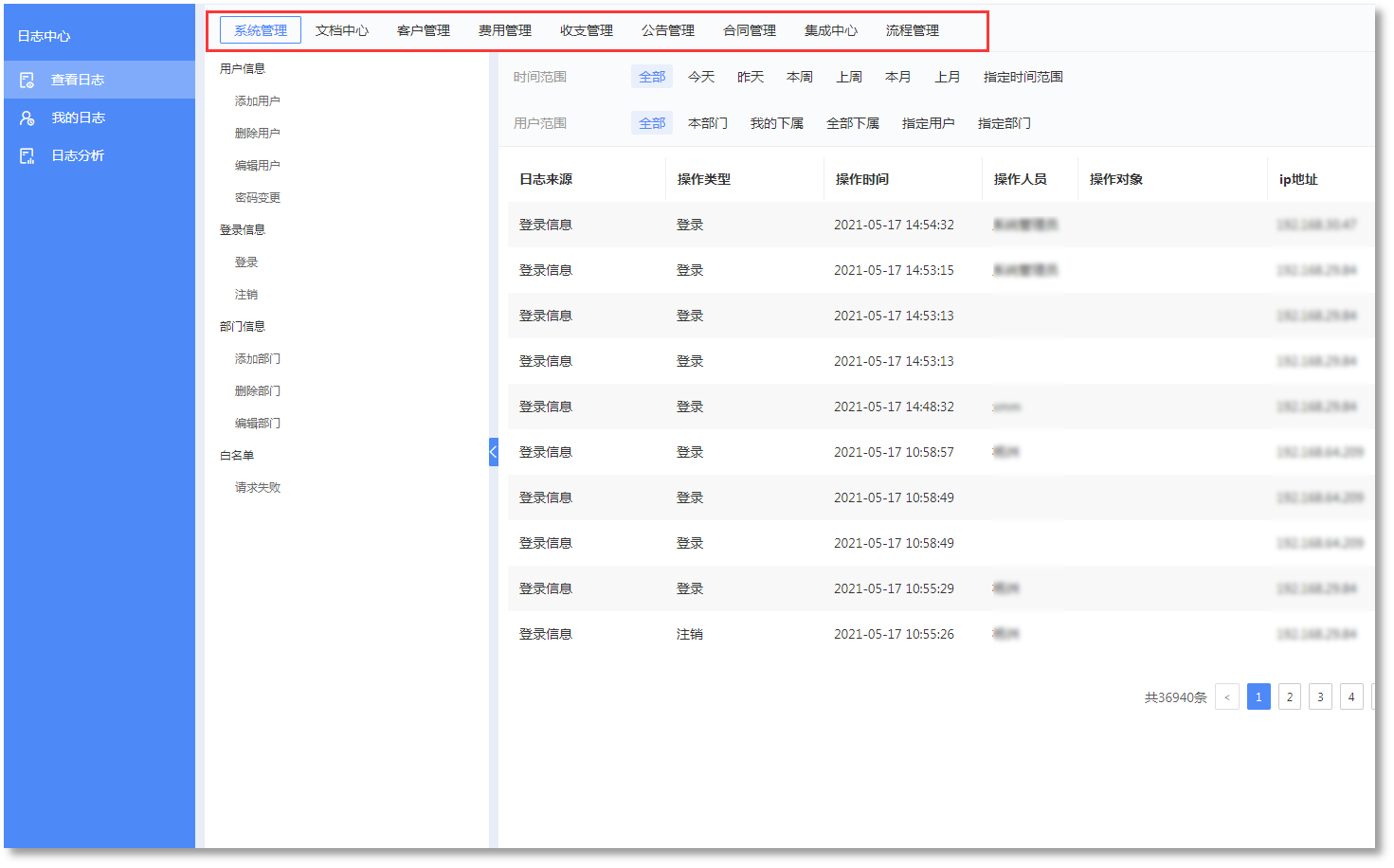Select 删除部门 tree item
This screenshot has width=1394, height=868.
[x=258, y=390]
